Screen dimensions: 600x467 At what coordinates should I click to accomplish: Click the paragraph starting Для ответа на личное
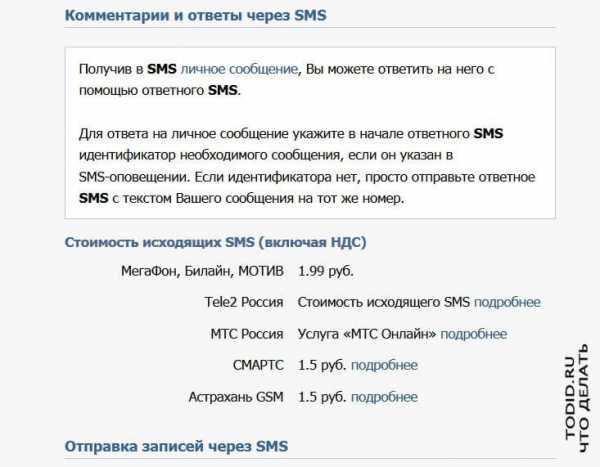(307, 166)
